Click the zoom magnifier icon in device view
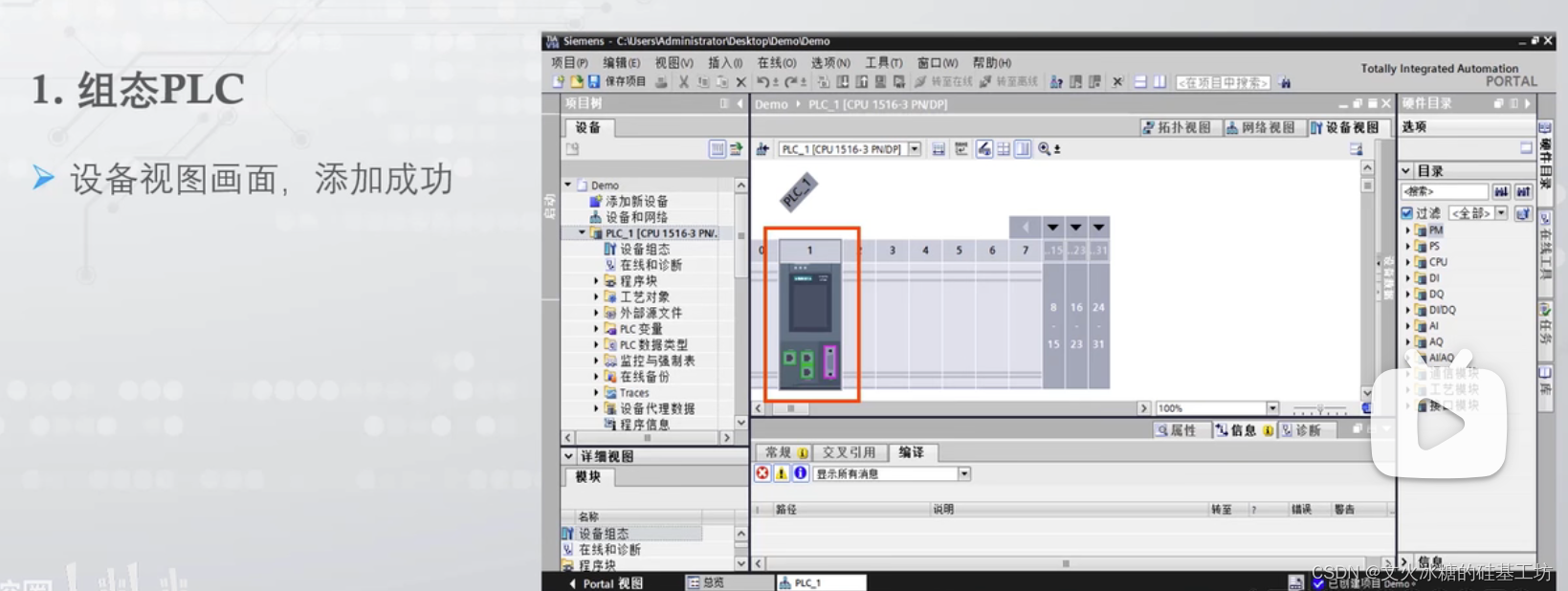The width and height of the screenshot is (1568, 591). [1044, 149]
